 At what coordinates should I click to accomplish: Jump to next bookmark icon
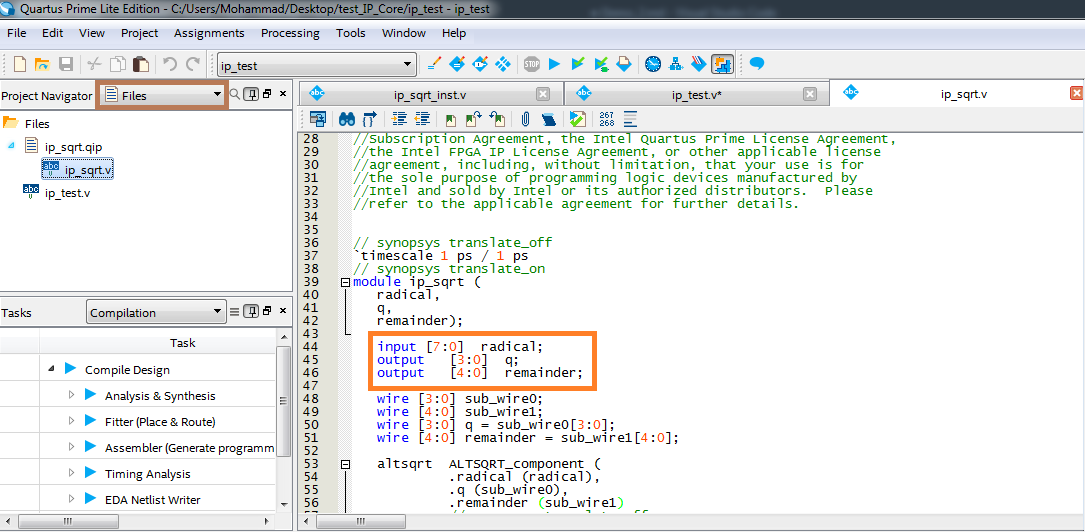click(473, 119)
